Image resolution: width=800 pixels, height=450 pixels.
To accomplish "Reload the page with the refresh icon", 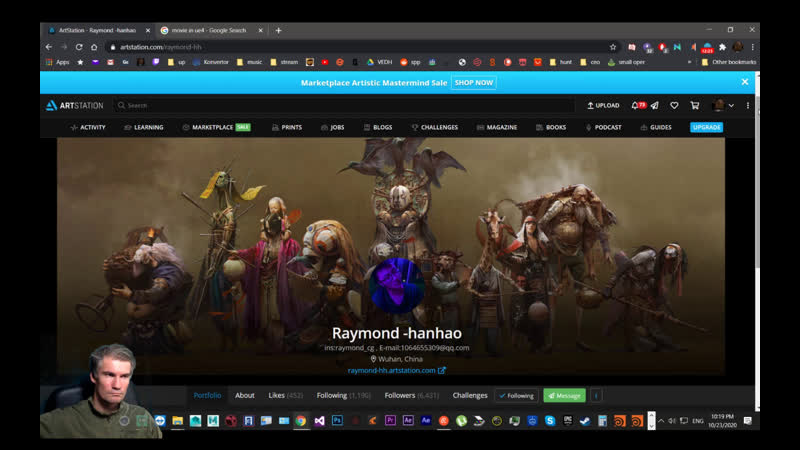I will (79, 47).
